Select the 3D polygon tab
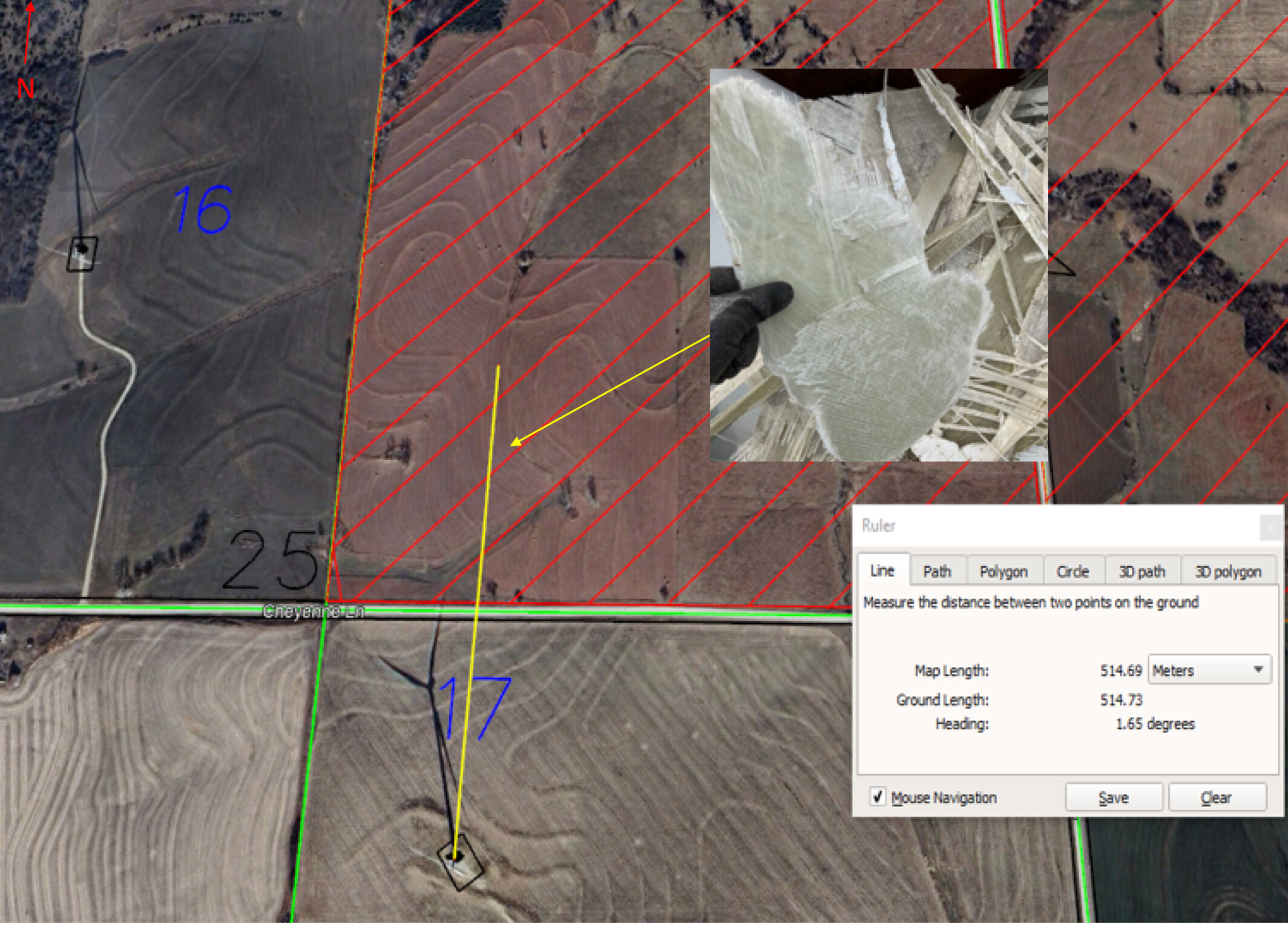This screenshot has width=1288, height=925. coord(1229,572)
